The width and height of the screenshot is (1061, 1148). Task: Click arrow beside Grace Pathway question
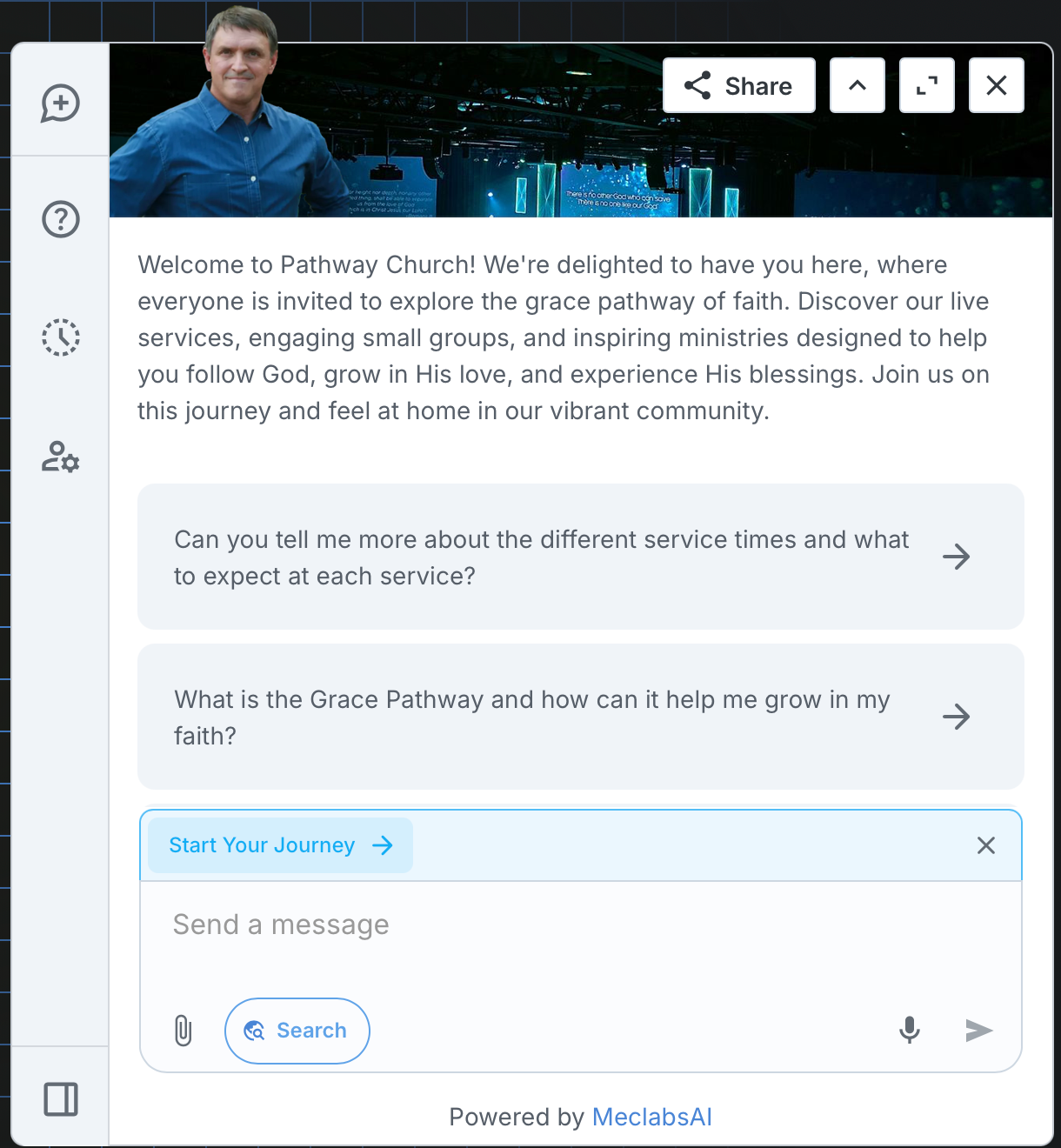pos(957,717)
